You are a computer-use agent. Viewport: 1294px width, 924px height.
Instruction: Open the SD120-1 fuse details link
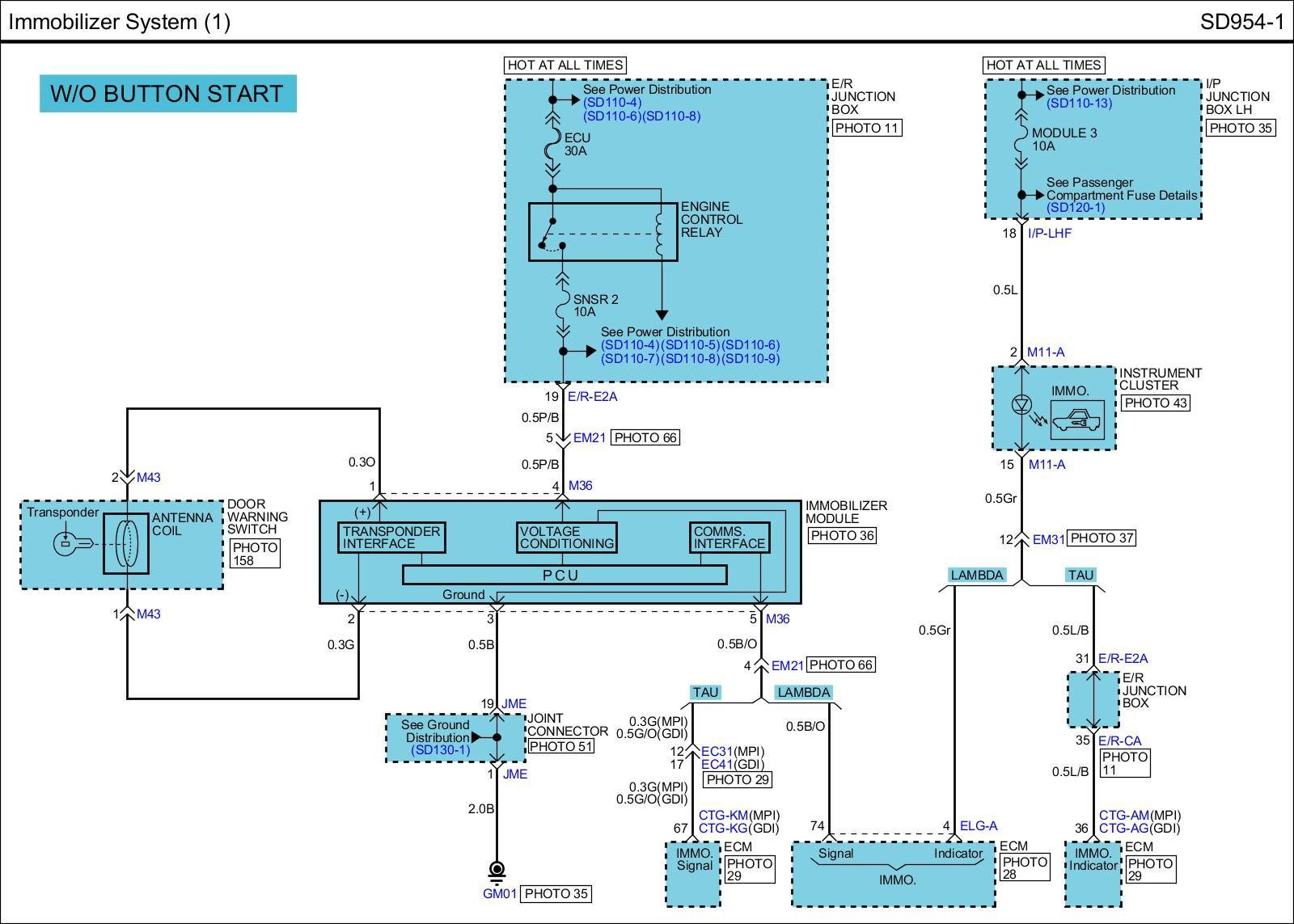coord(1075,208)
